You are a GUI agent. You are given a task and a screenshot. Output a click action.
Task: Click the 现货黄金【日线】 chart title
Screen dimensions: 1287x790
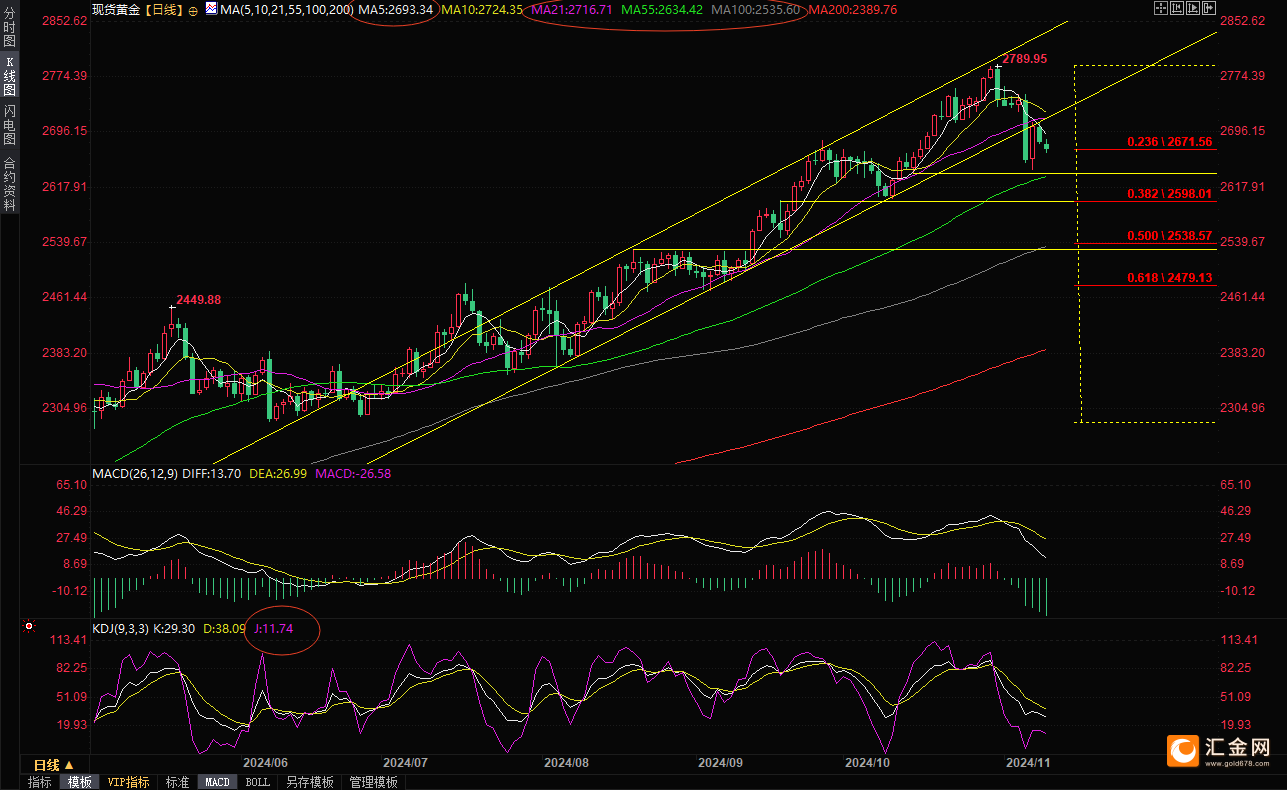138,9
